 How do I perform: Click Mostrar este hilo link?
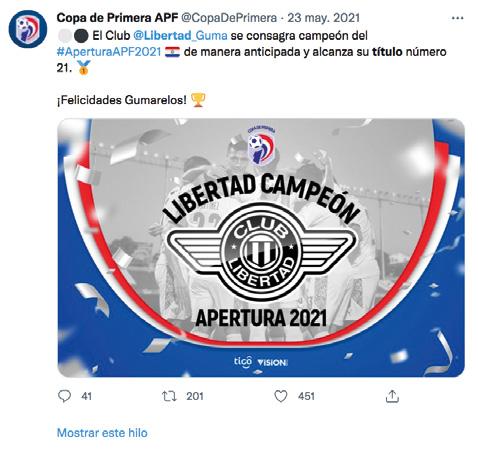point(102,433)
